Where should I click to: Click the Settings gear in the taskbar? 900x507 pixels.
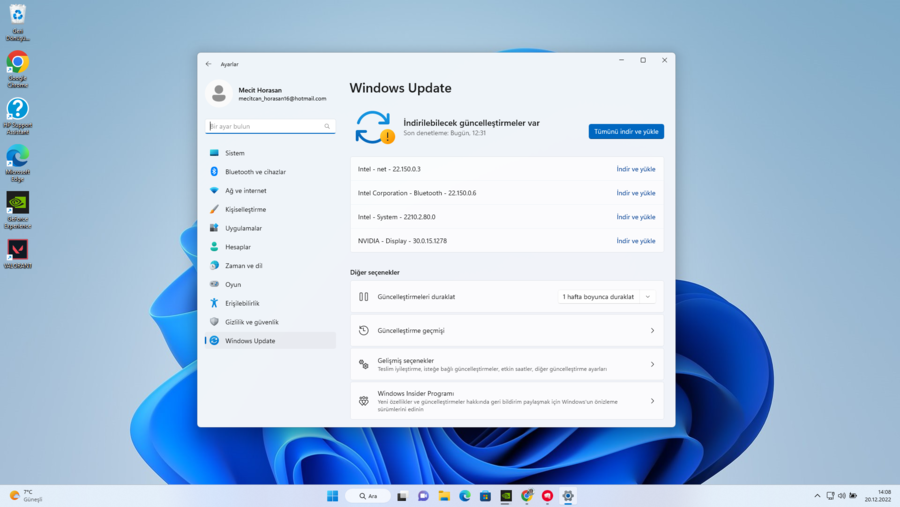point(568,496)
